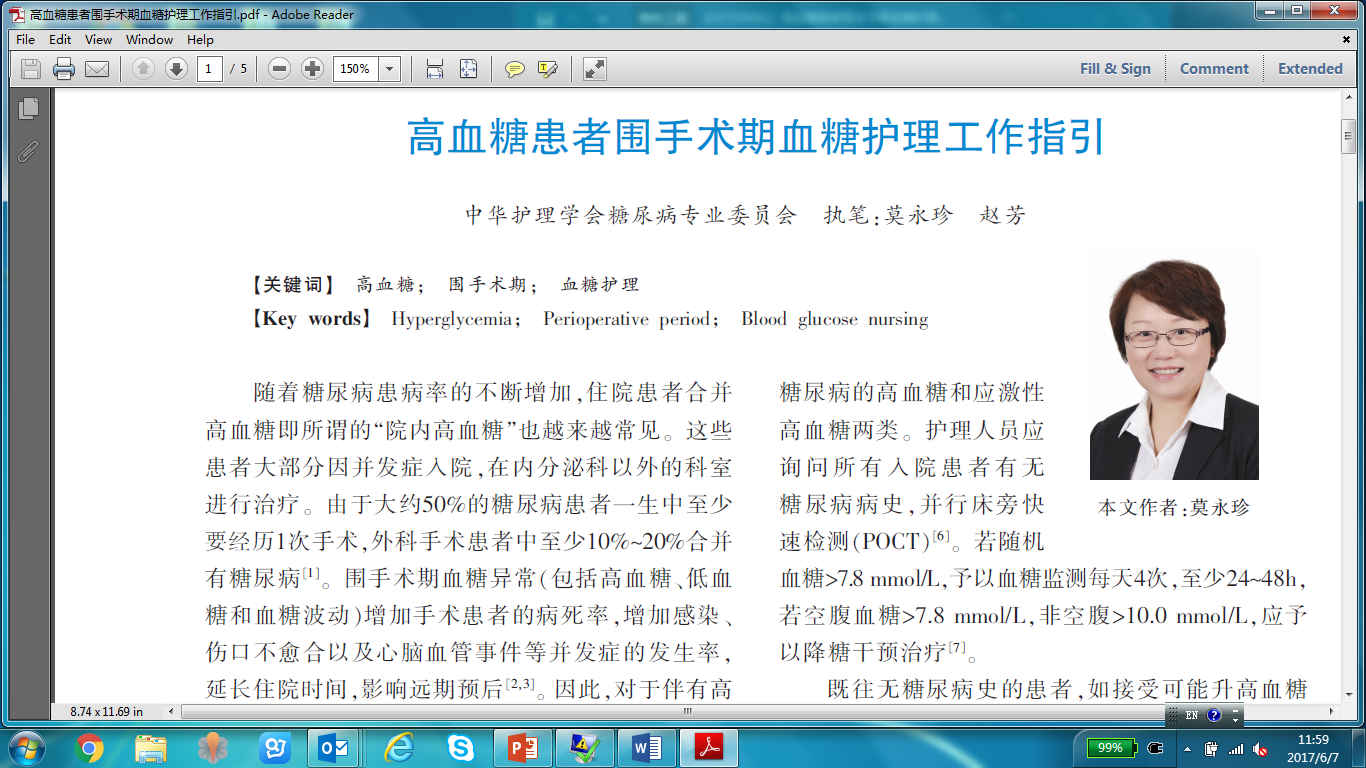The width and height of the screenshot is (1366, 768).
Task: Add a sticky note comment
Action: (x=515, y=69)
